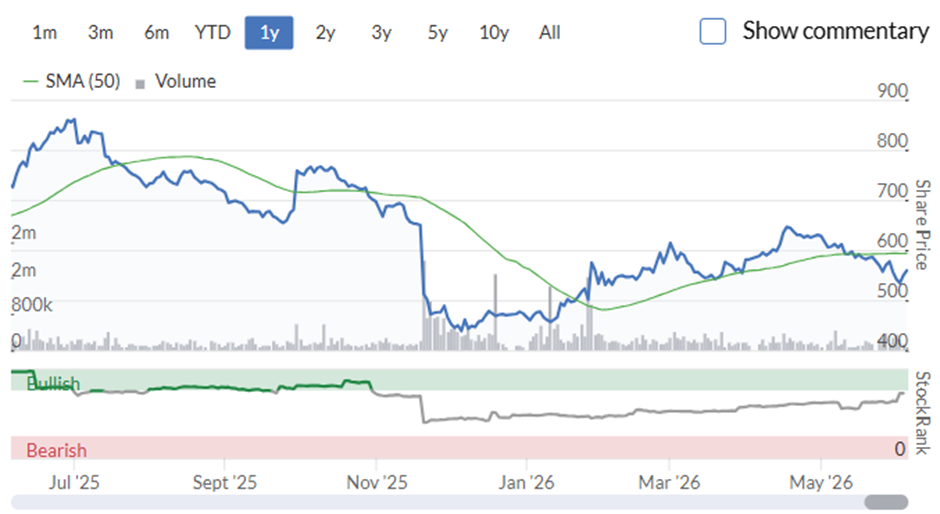The image size is (940, 514).
Task: Click the Mar '26 axis label
Action: coord(669,483)
